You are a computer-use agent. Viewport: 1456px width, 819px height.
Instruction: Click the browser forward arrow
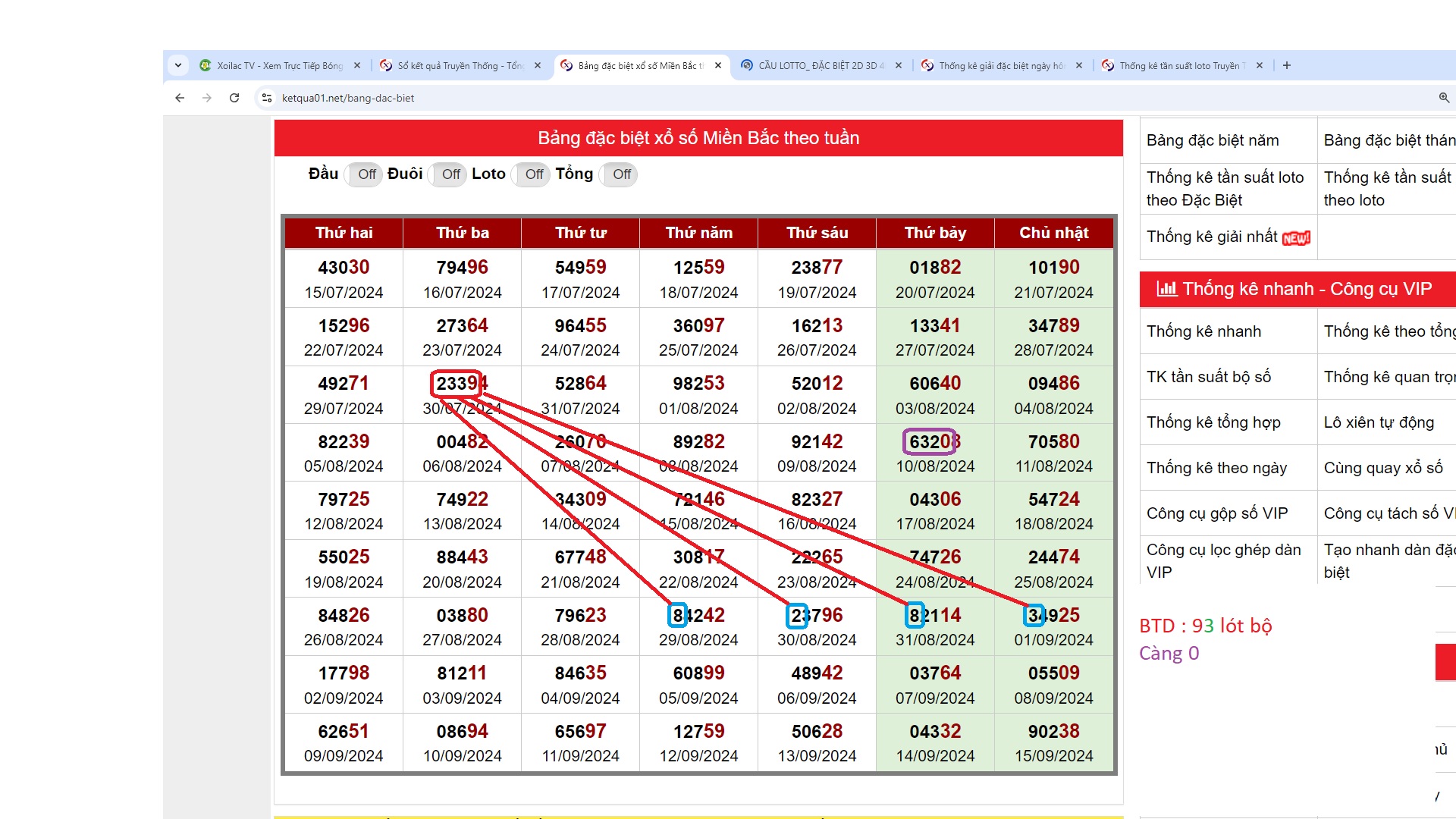coord(207,98)
